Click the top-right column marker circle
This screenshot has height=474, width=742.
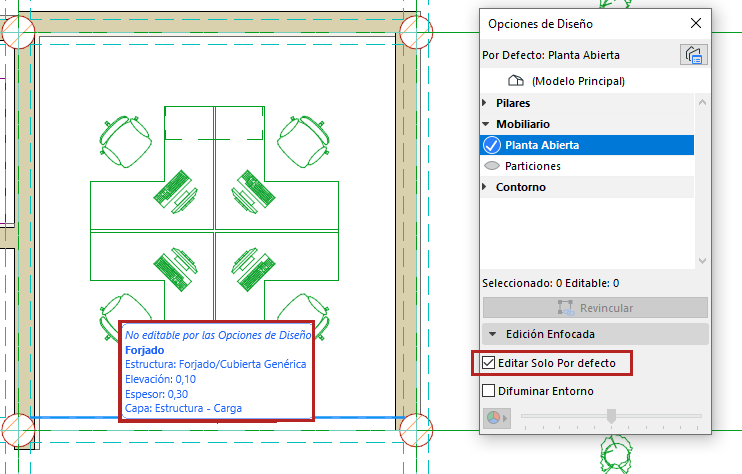pos(416,32)
